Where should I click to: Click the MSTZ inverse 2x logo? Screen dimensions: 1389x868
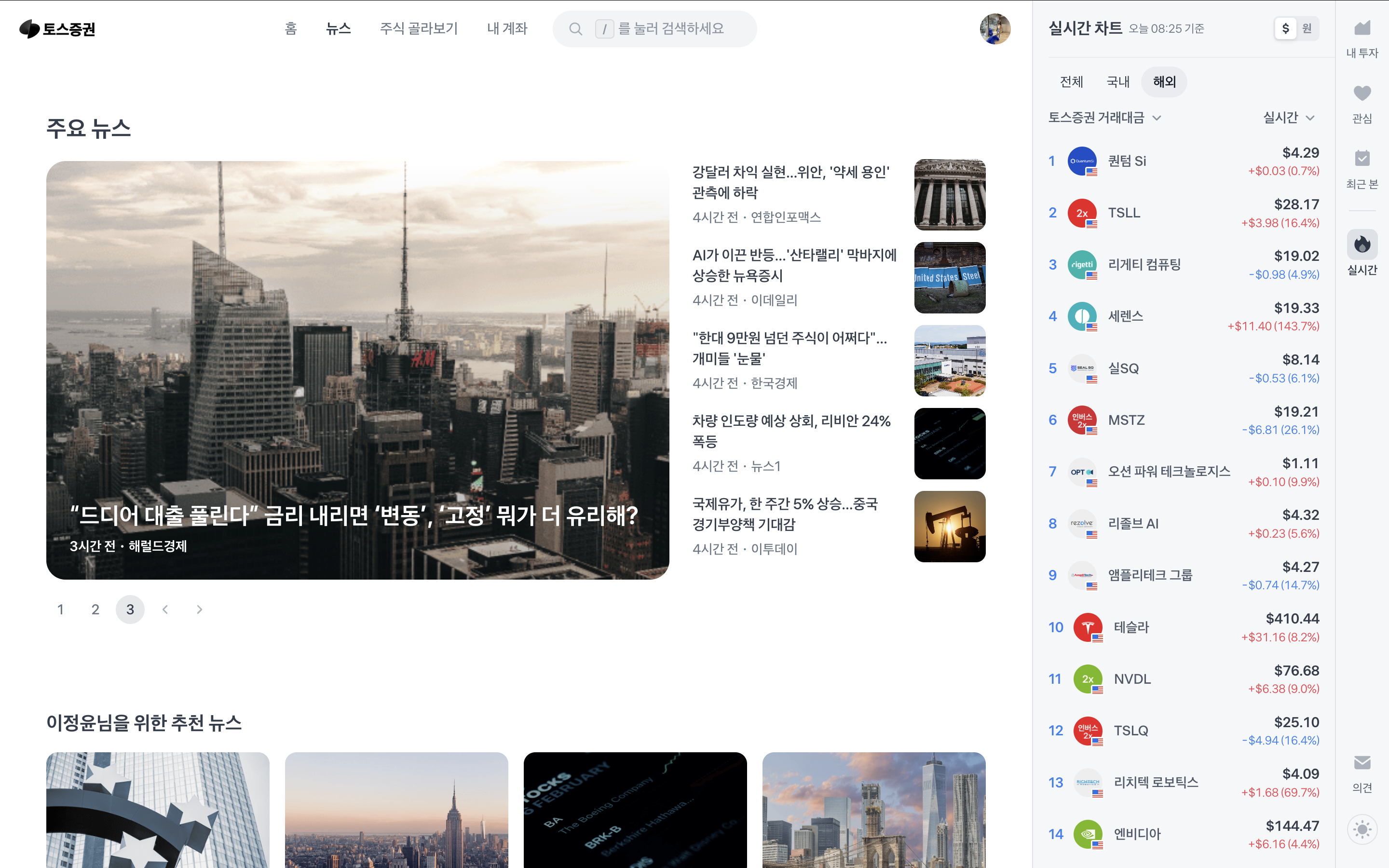tap(1082, 420)
